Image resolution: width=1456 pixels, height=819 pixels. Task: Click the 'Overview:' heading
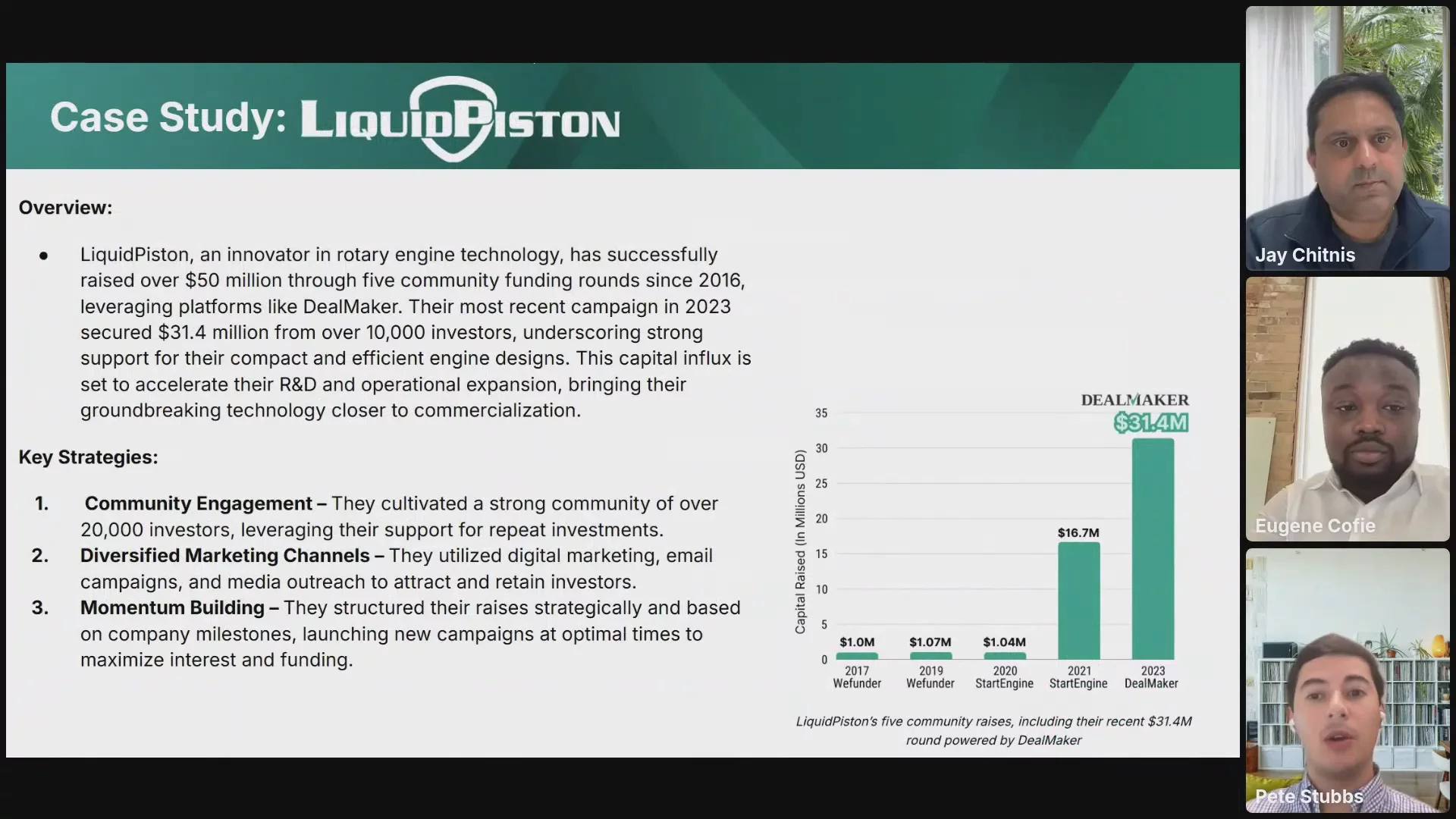pos(65,208)
